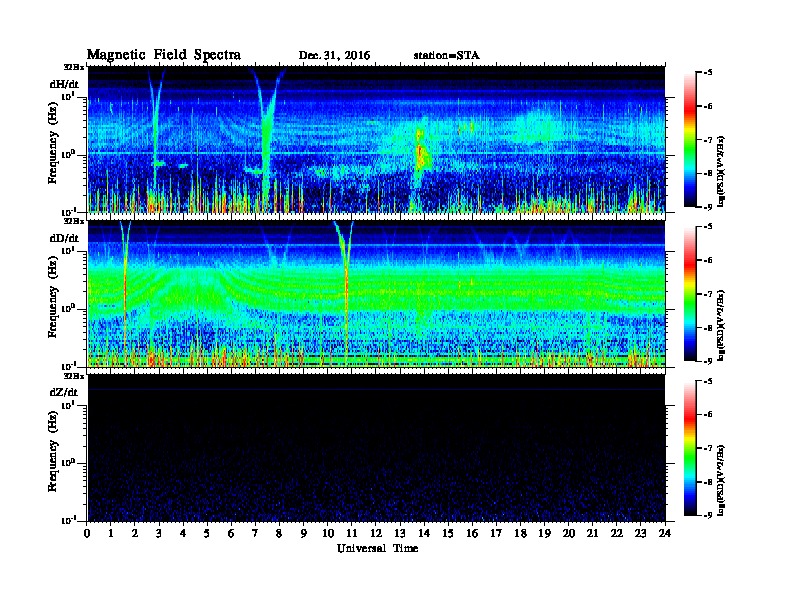The image size is (792, 612).
Task: Select the dD/dt panel label
Action: (x=64, y=238)
